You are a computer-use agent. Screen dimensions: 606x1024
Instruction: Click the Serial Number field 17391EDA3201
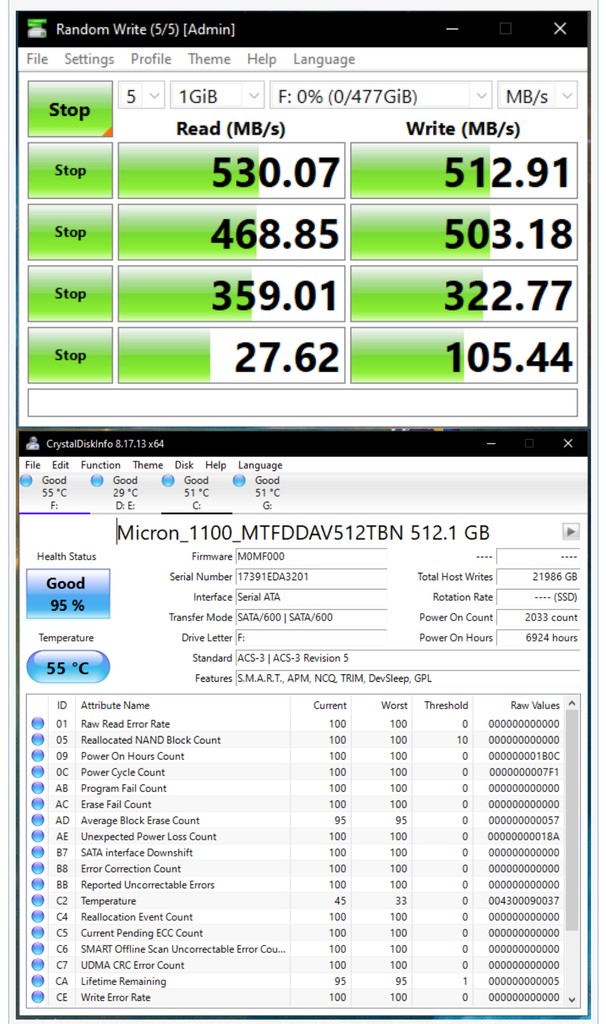point(311,577)
